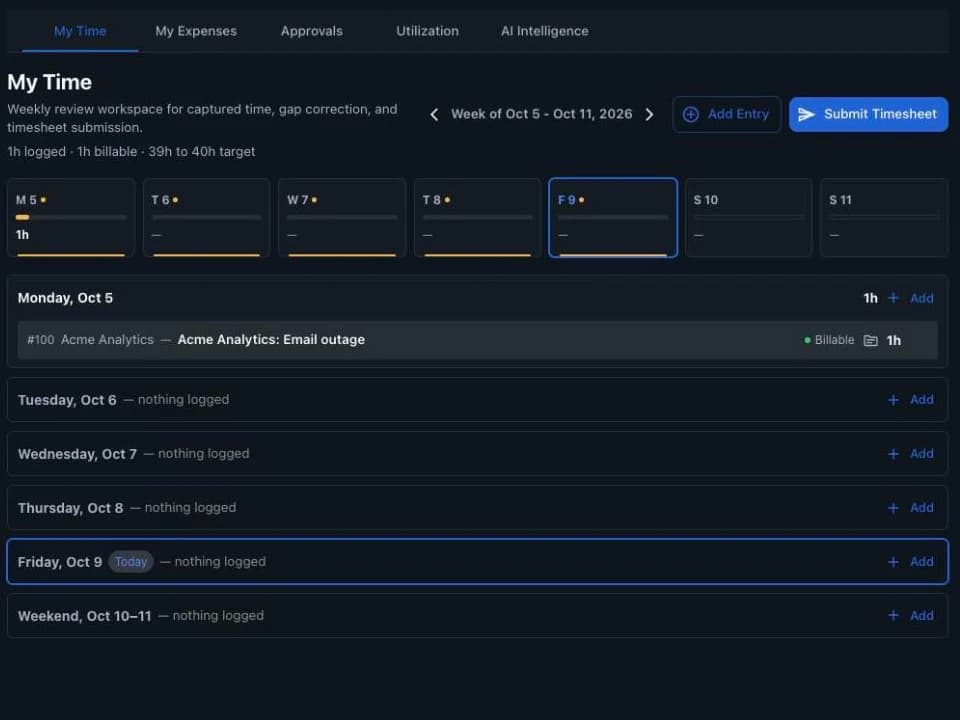Select the F 9 day card

613,218
